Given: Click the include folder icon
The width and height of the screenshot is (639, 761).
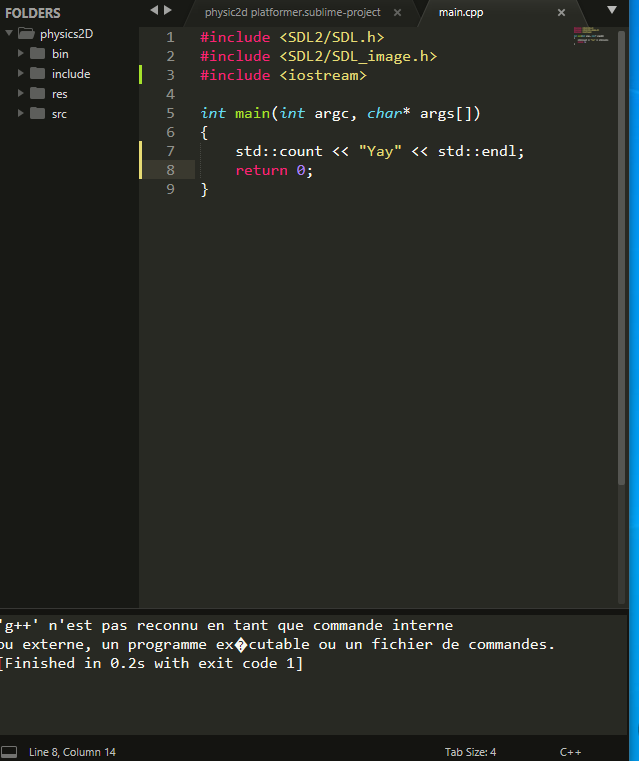Looking at the screenshot, I should tap(37, 73).
